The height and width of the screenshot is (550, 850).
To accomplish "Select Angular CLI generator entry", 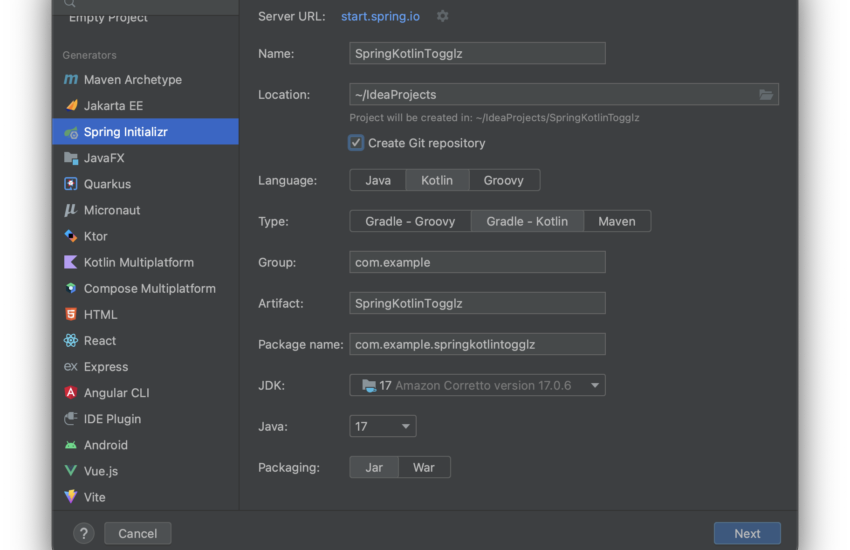I will 145,392.
